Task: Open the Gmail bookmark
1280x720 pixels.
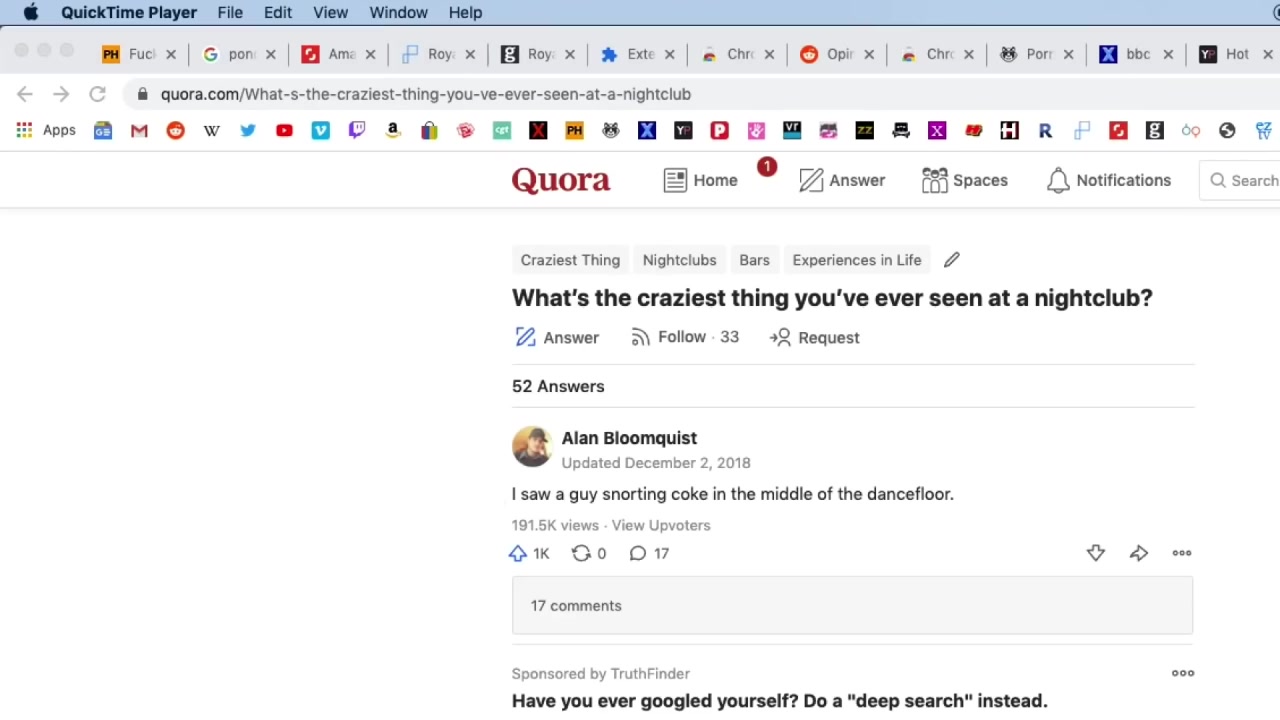Action: pyautogui.click(x=139, y=130)
